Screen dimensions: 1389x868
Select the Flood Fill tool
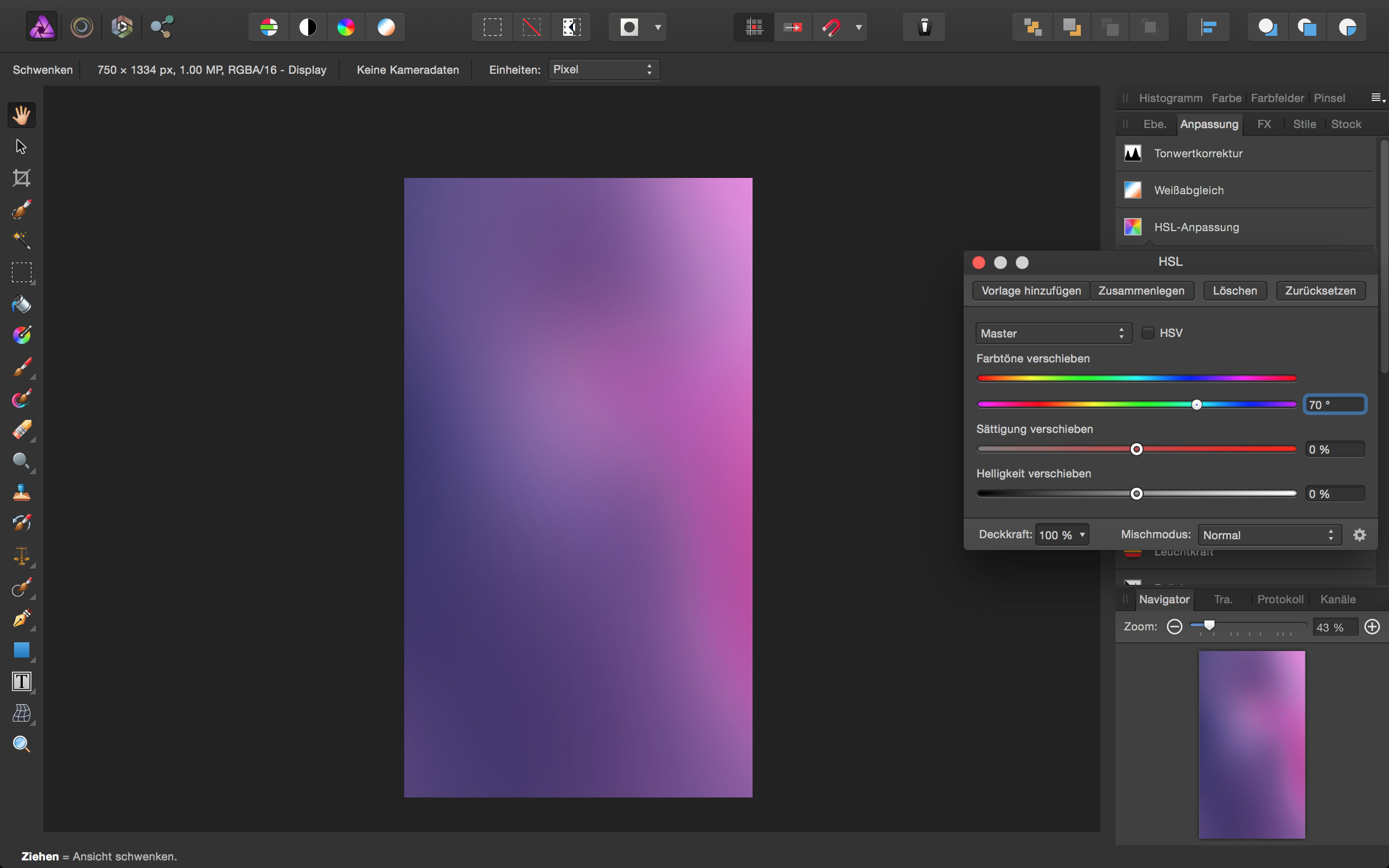coord(21,305)
